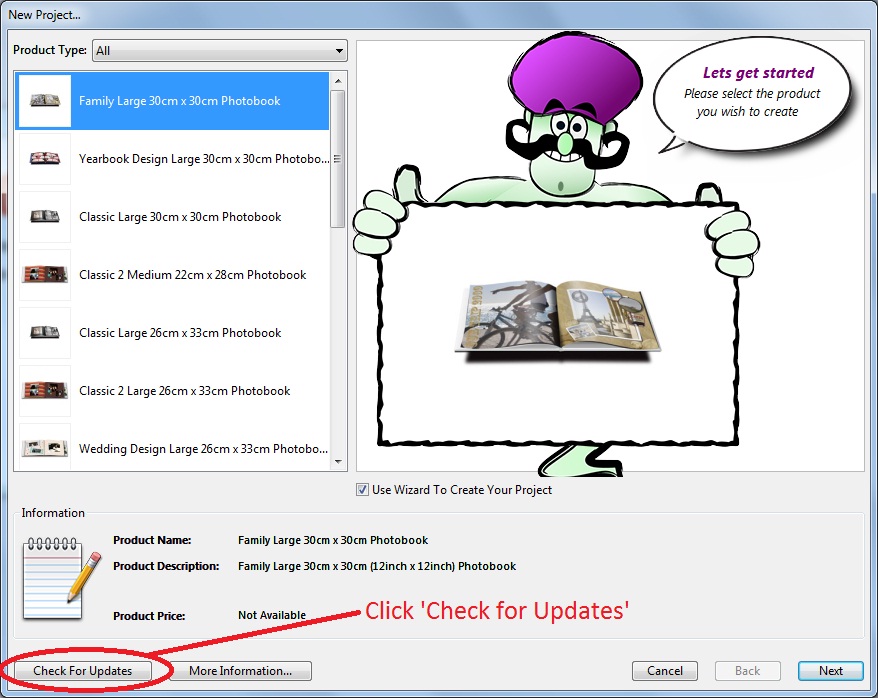The image size is (878, 698).
Task: Select 'Classic Large 30cm x 30cm Photobook' text
Action: click(x=180, y=217)
